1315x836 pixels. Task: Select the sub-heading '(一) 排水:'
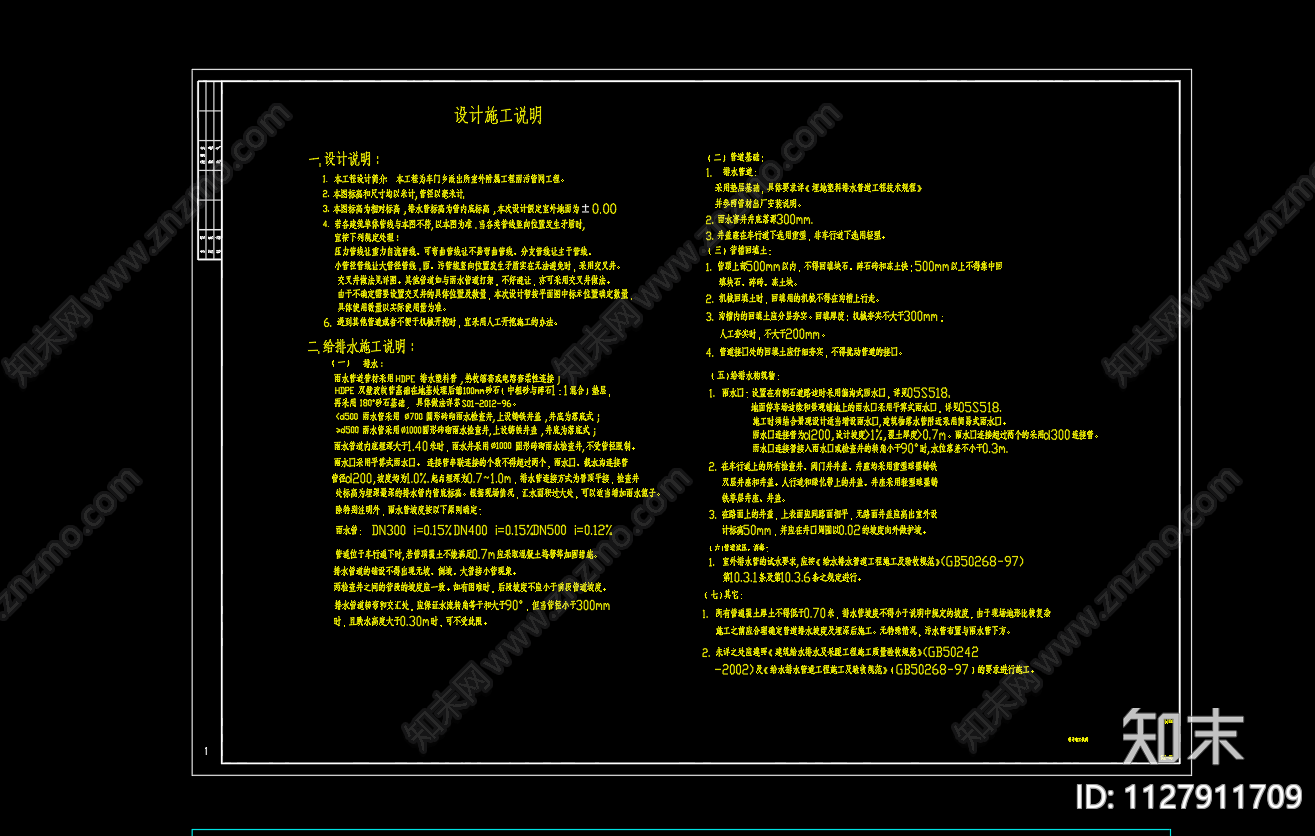pyautogui.click(x=357, y=365)
